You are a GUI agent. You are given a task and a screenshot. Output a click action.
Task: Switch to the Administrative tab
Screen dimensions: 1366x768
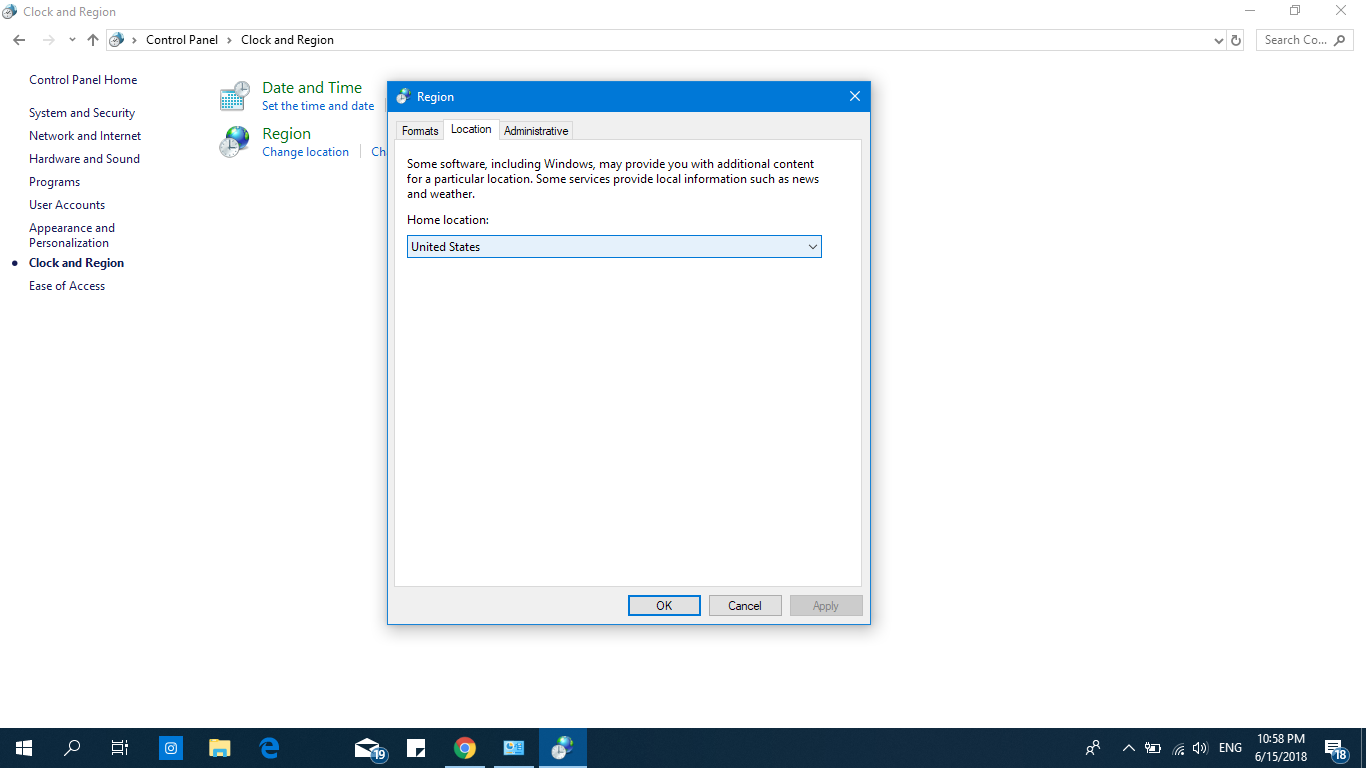536,131
